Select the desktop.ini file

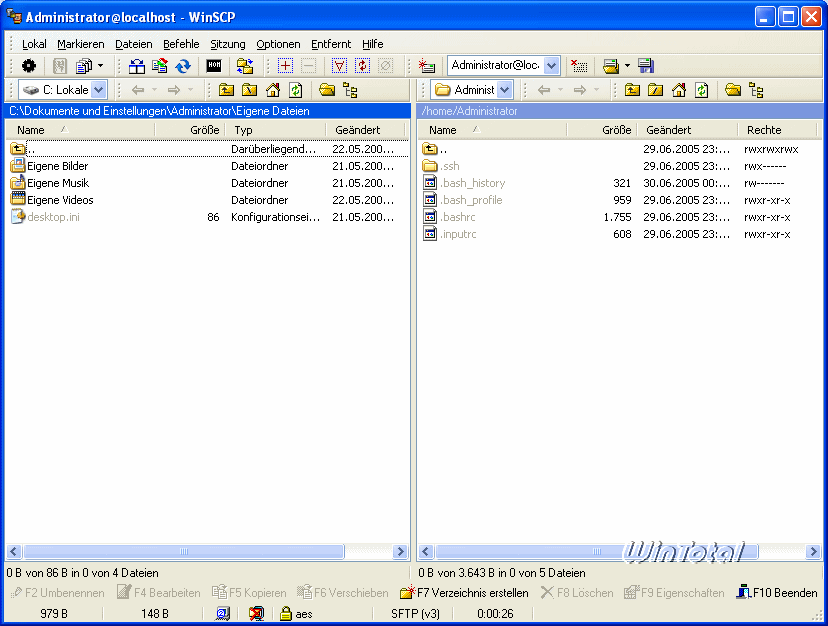(45, 217)
